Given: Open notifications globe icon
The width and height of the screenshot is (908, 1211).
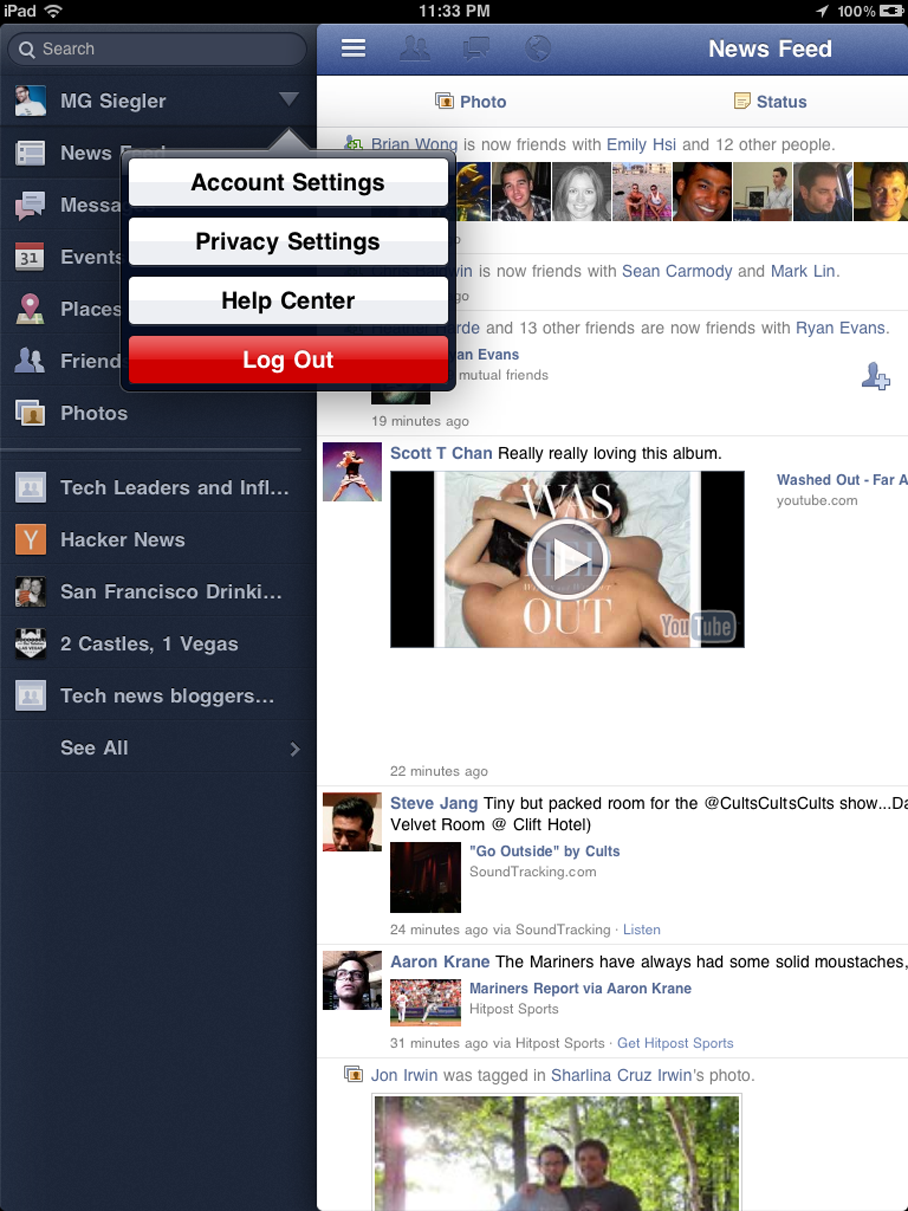Looking at the screenshot, I should pyautogui.click(x=538, y=49).
